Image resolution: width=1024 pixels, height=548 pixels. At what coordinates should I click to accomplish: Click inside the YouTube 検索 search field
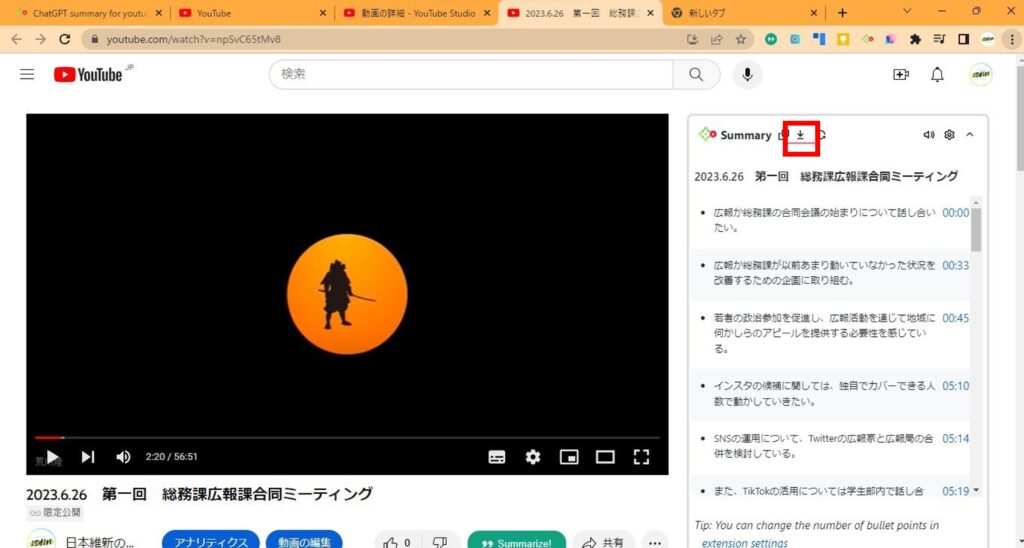tap(471, 74)
